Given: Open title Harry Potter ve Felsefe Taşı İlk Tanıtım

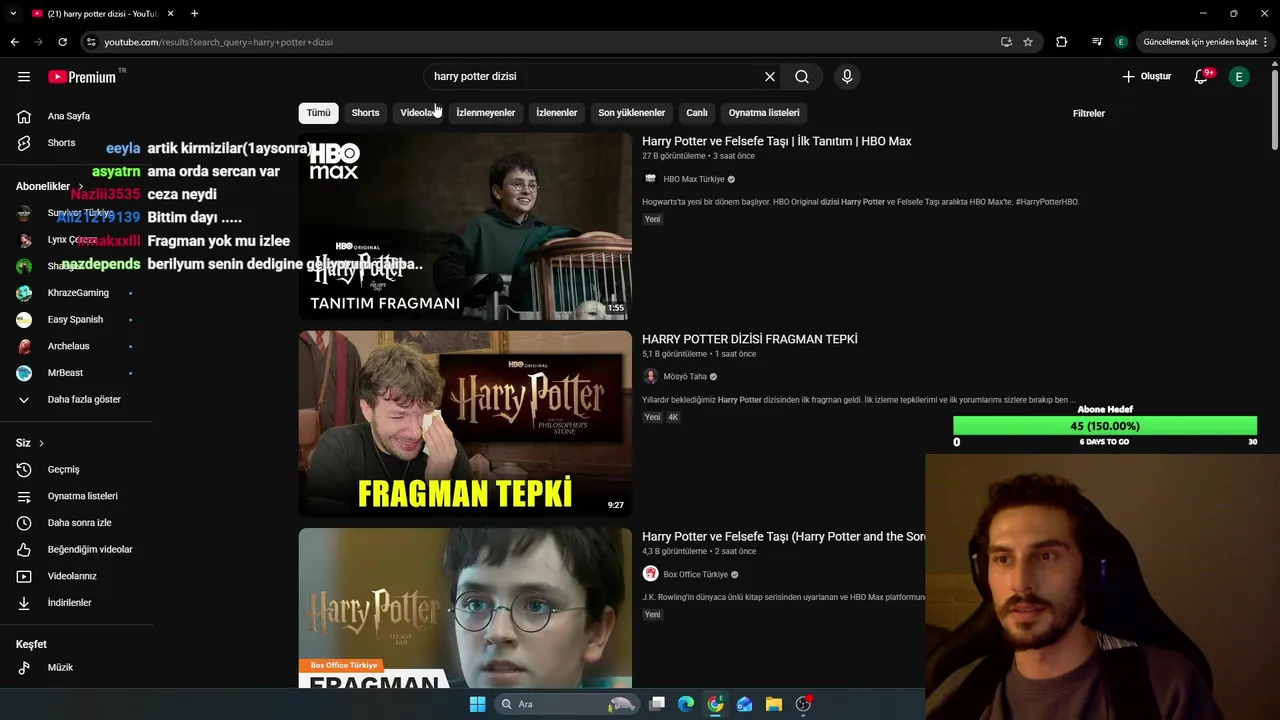Looking at the screenshot, I should (x=777, y=142).
